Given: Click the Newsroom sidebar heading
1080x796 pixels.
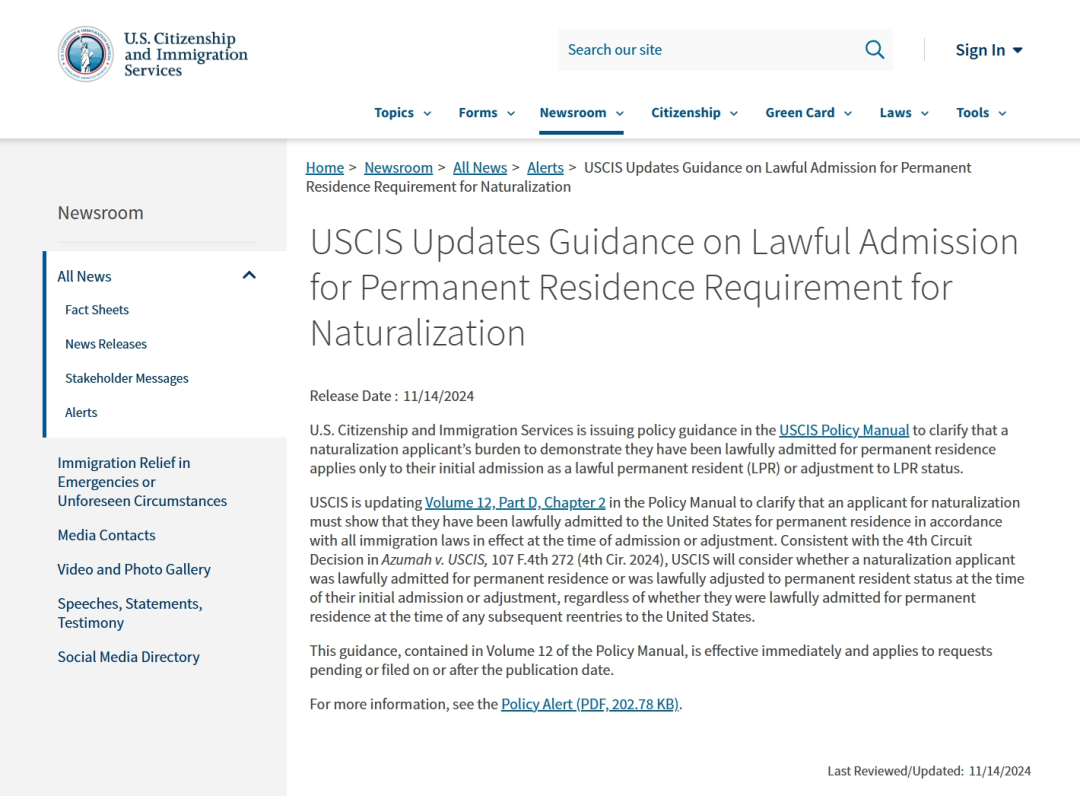Looking at the screenshot, I should tap(101, 213).
